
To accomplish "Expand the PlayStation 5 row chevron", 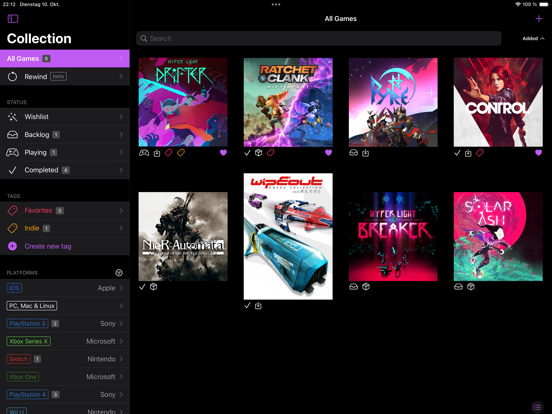I will (121, 324).
